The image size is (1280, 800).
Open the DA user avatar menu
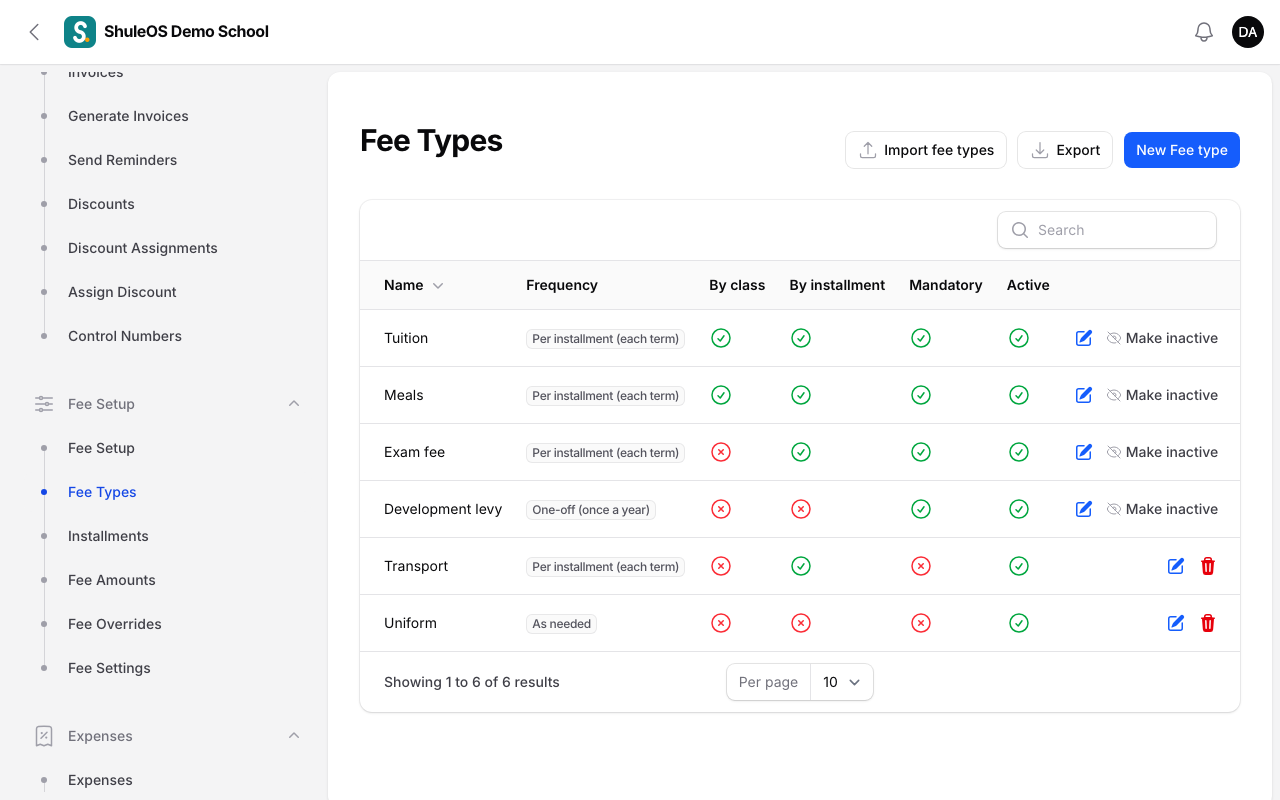(x=1248, y=32)
